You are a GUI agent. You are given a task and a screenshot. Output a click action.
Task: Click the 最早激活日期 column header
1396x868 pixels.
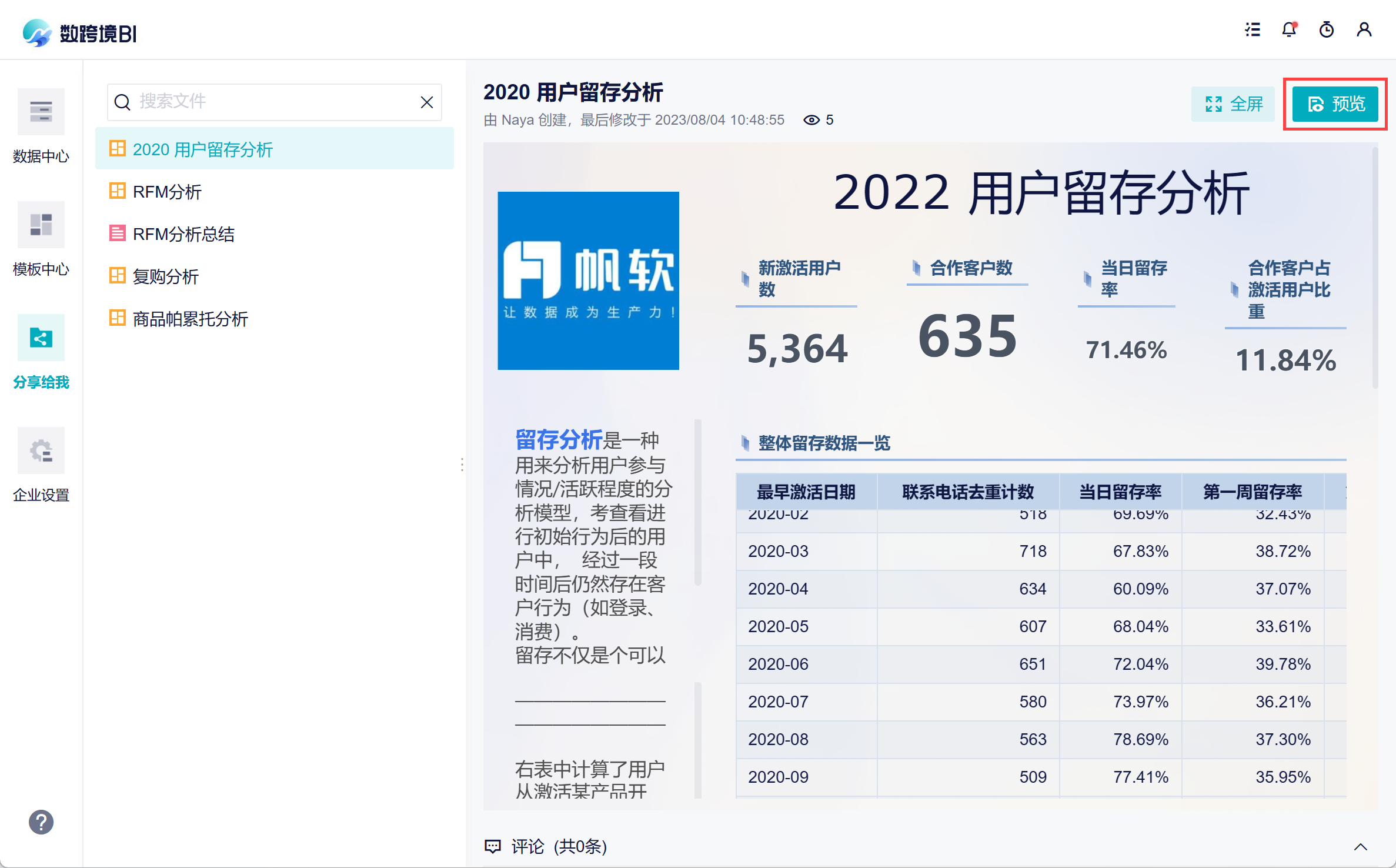806,492
